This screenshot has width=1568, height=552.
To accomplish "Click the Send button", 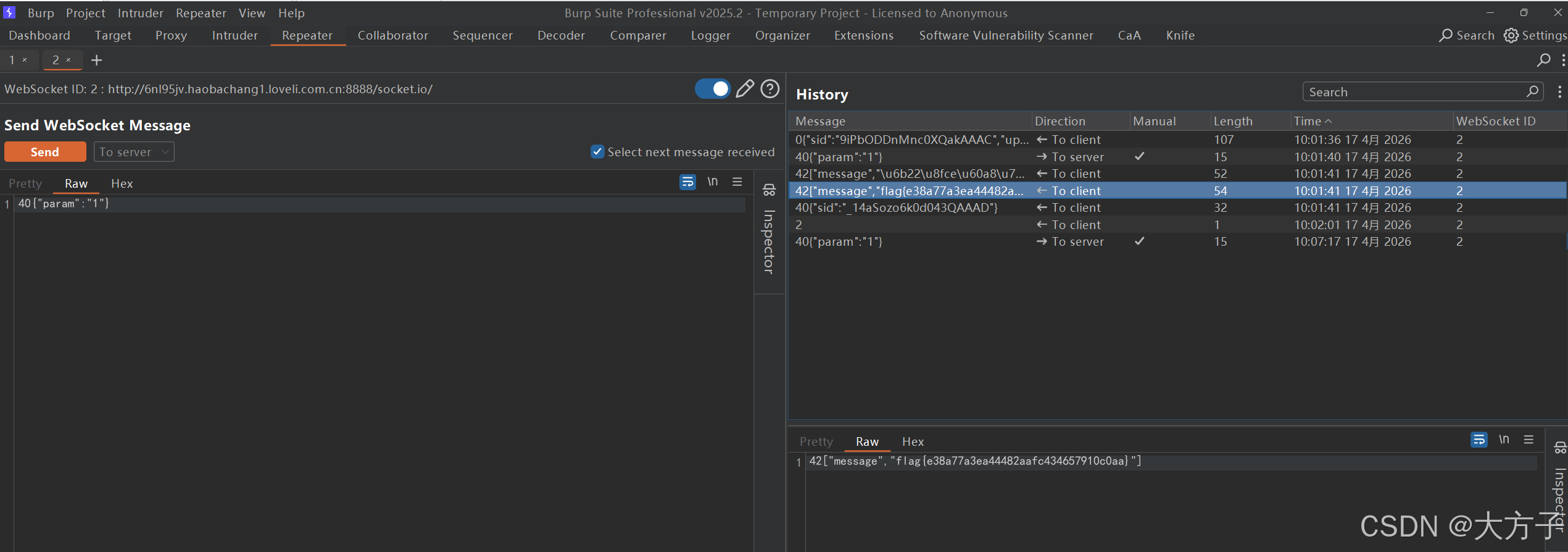I will point(45,152).
